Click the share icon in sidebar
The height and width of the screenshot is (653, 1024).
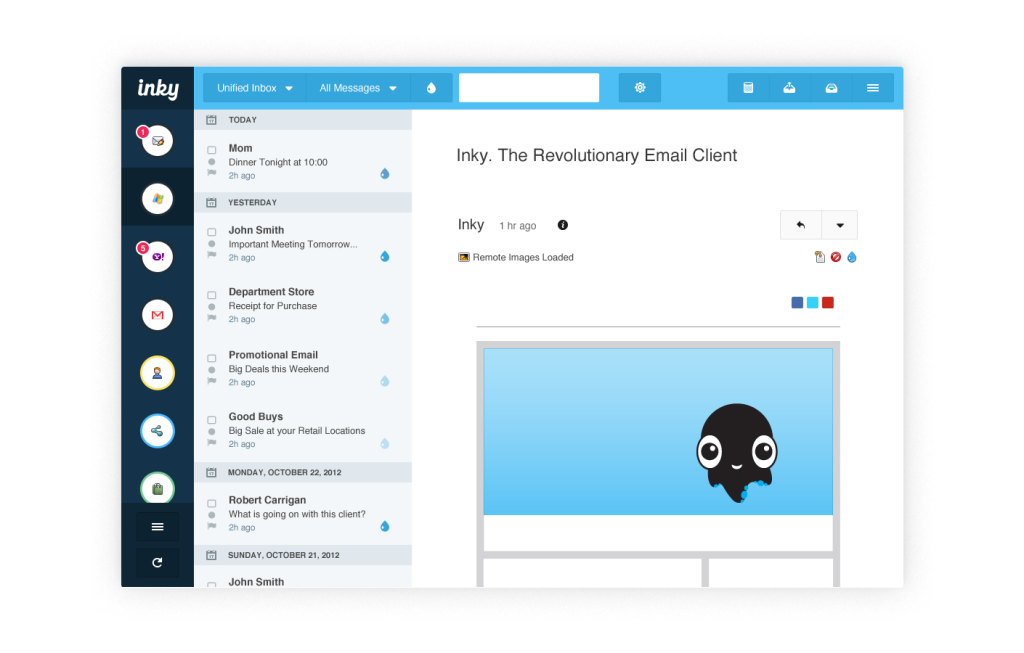[x=157, y=431]
